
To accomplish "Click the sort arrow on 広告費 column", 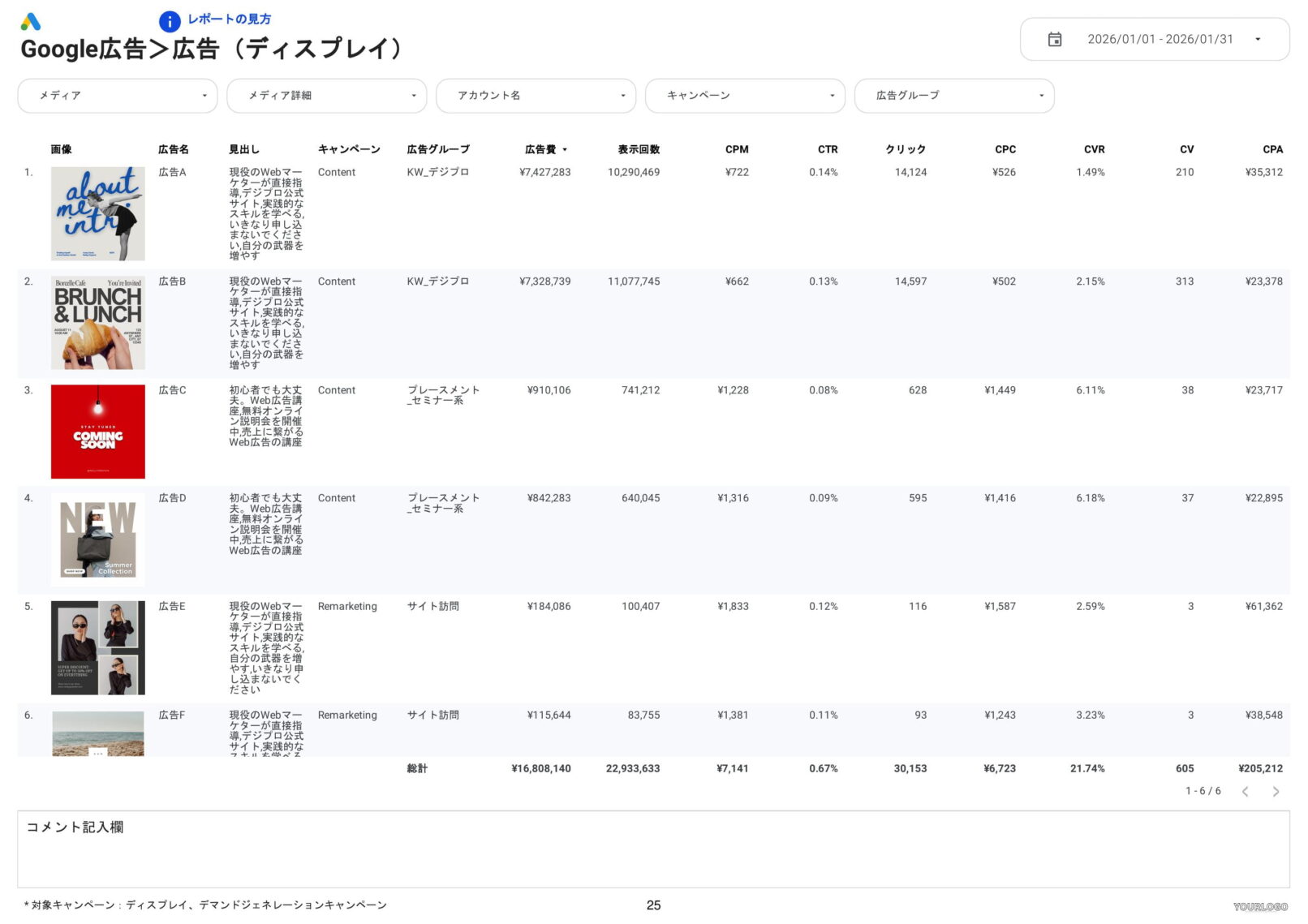I will coord(566,149).
